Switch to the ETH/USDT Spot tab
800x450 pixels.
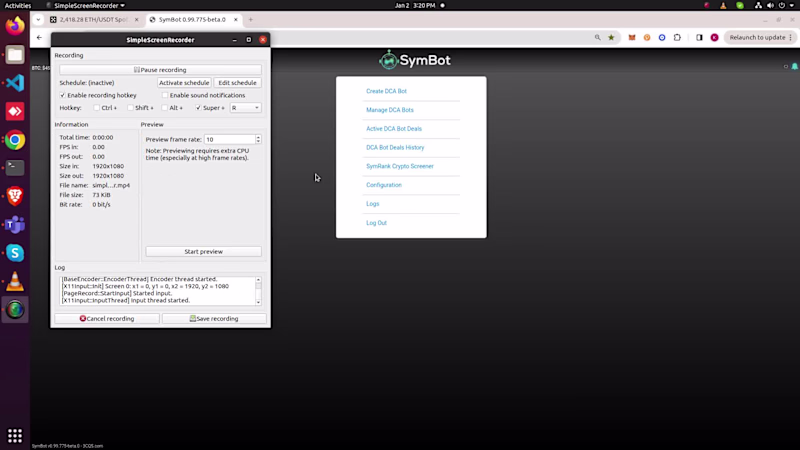(x=93, y=19)
